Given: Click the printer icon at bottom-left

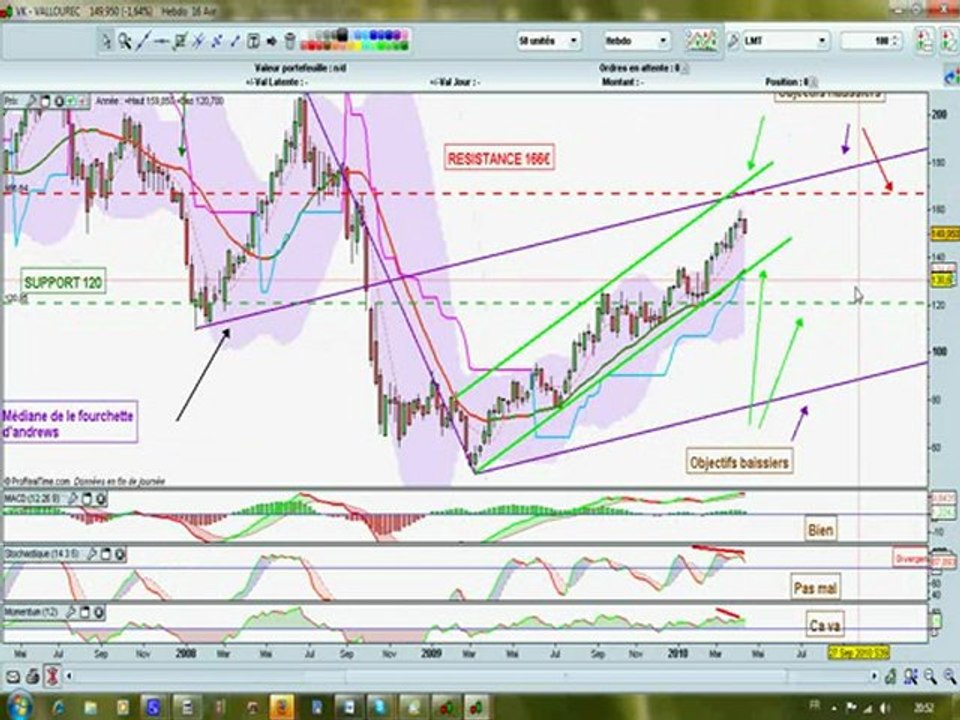Looking at the screenshot, I should 32,677.
